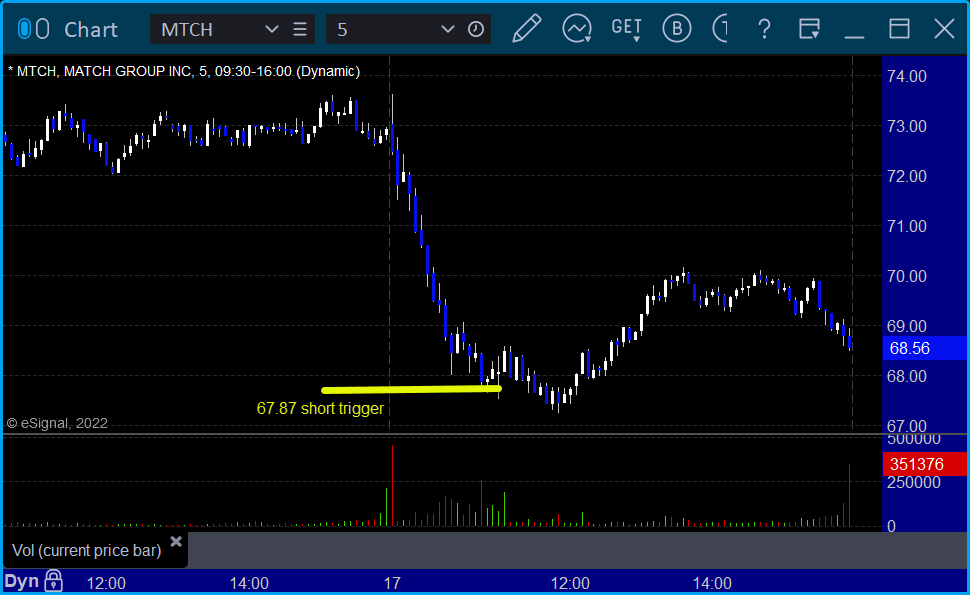Open help via the question mark icon

[x=765, y=29]
